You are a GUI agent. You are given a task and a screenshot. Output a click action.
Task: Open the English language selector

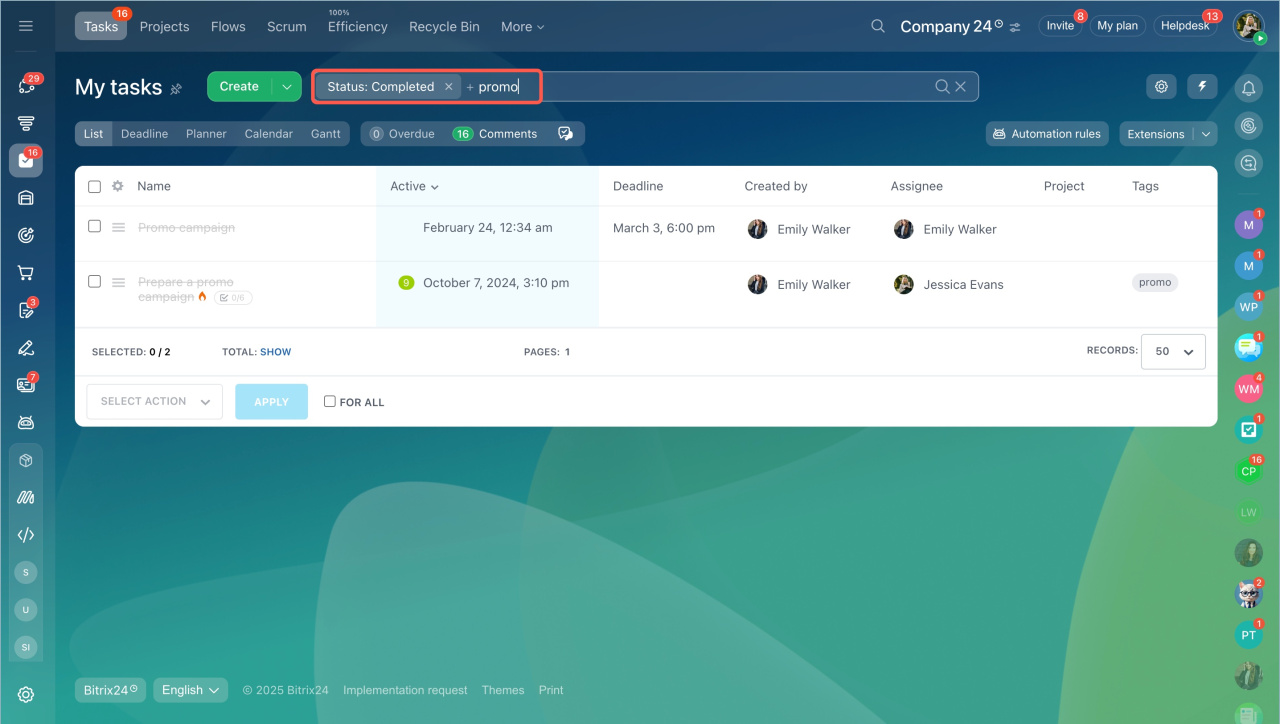191,690
